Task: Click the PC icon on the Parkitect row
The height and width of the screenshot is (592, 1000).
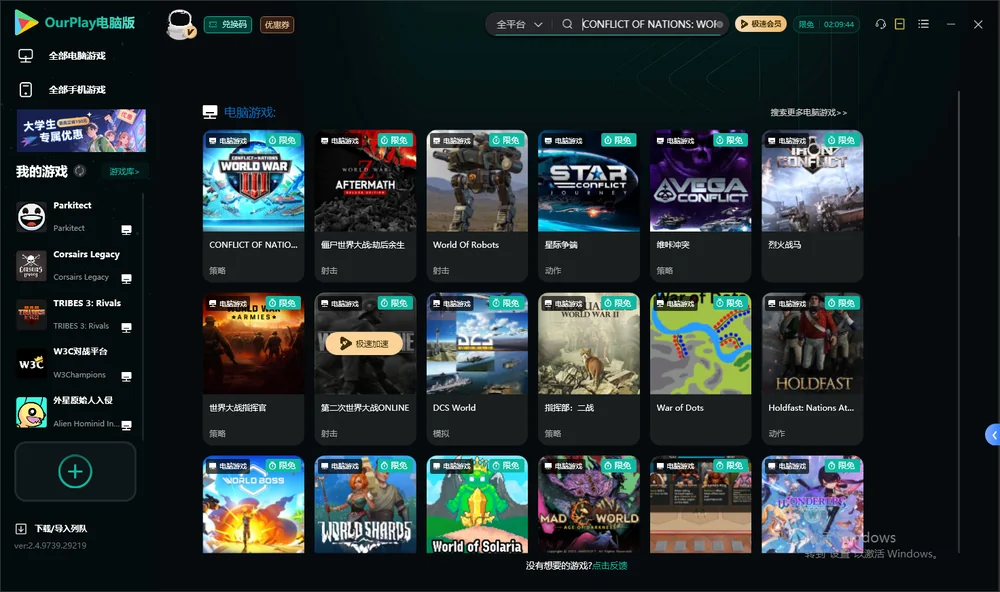Action: coord(126,230)
